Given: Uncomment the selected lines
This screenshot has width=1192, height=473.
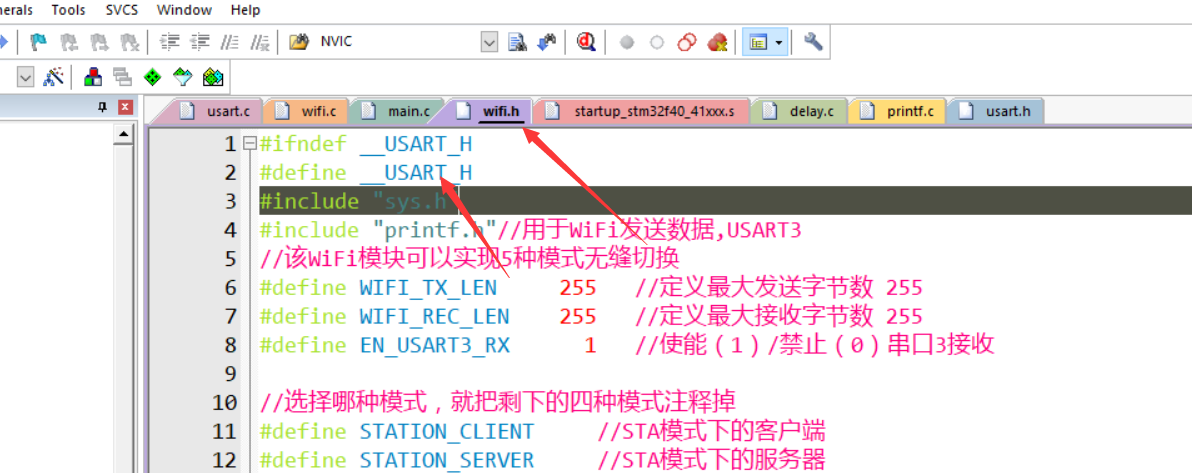Looking at the screenshot, I should pyautogui.click(x=261, y=42).
